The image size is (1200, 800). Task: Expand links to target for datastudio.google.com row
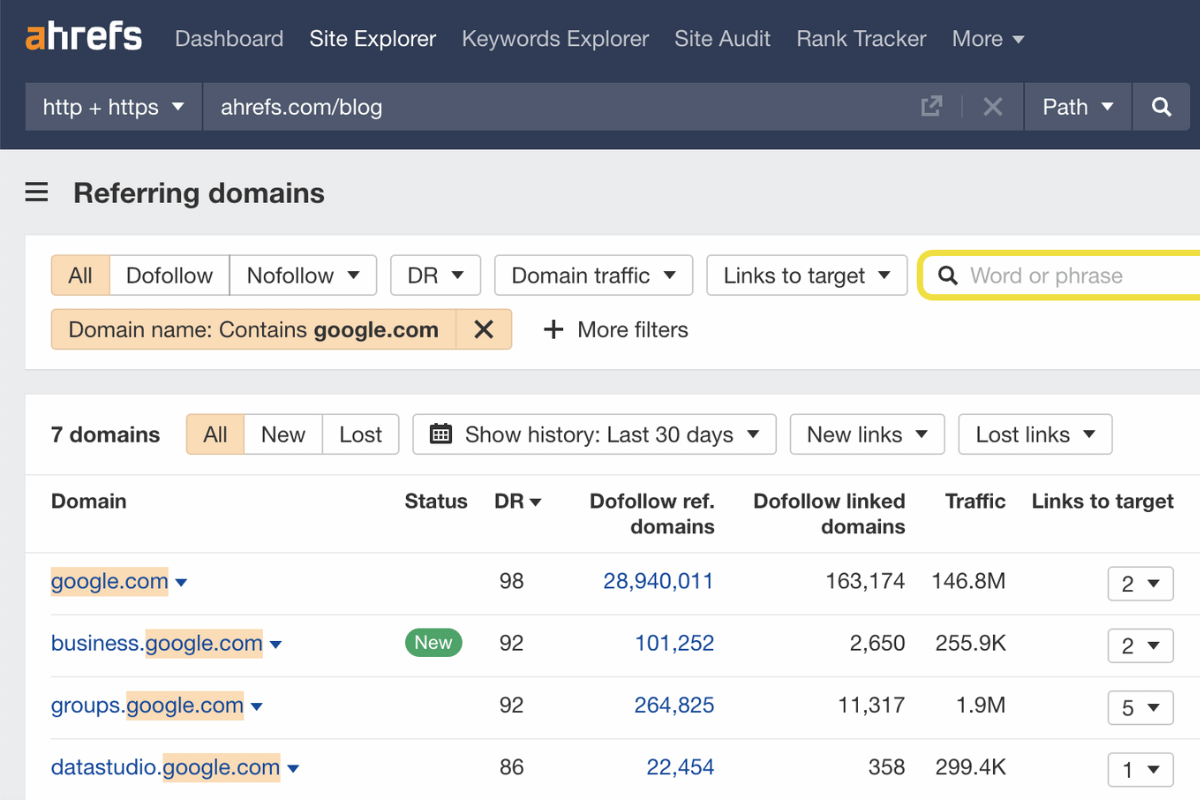tap(1140, 770)
